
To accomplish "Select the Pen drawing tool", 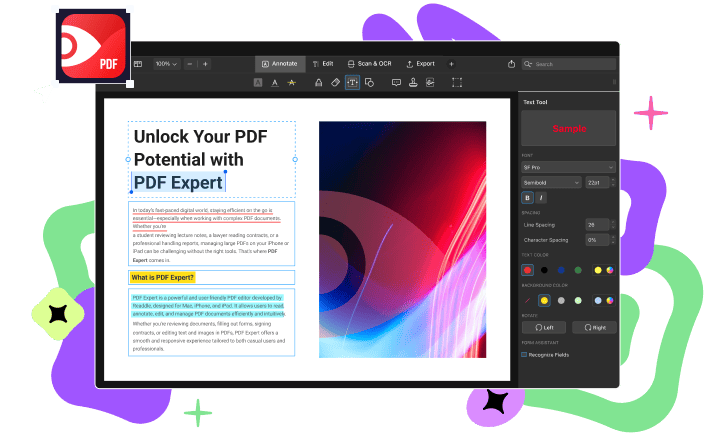I will 318,82.
